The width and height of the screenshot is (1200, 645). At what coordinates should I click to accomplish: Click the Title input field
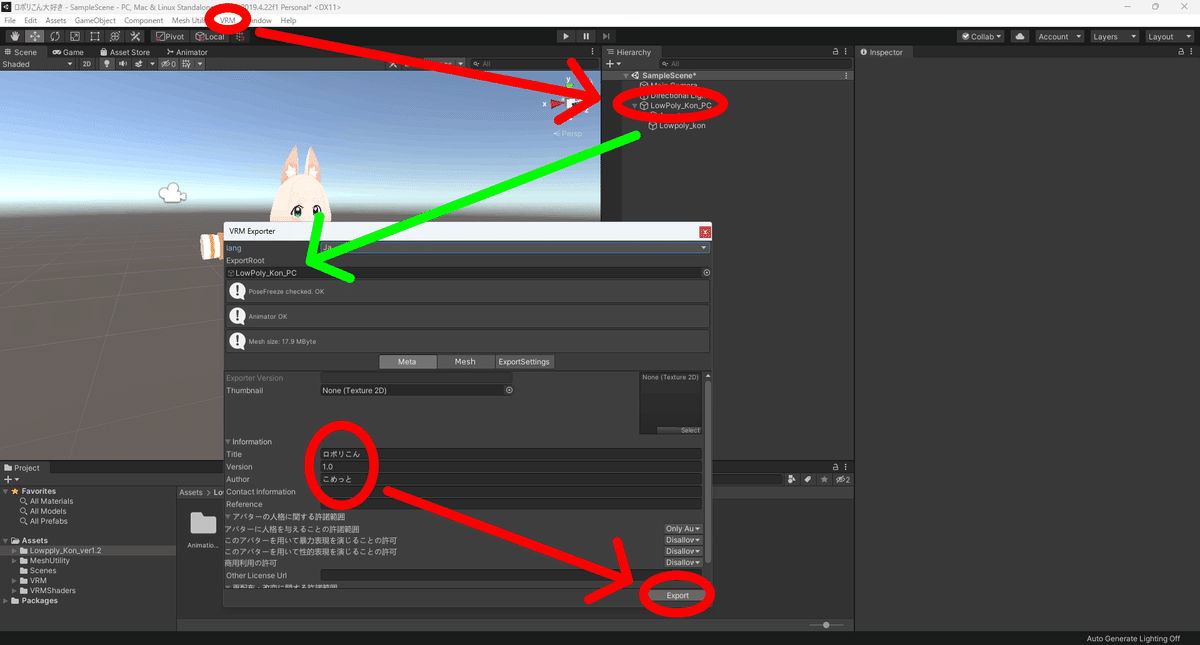click(x=510, y=454)
